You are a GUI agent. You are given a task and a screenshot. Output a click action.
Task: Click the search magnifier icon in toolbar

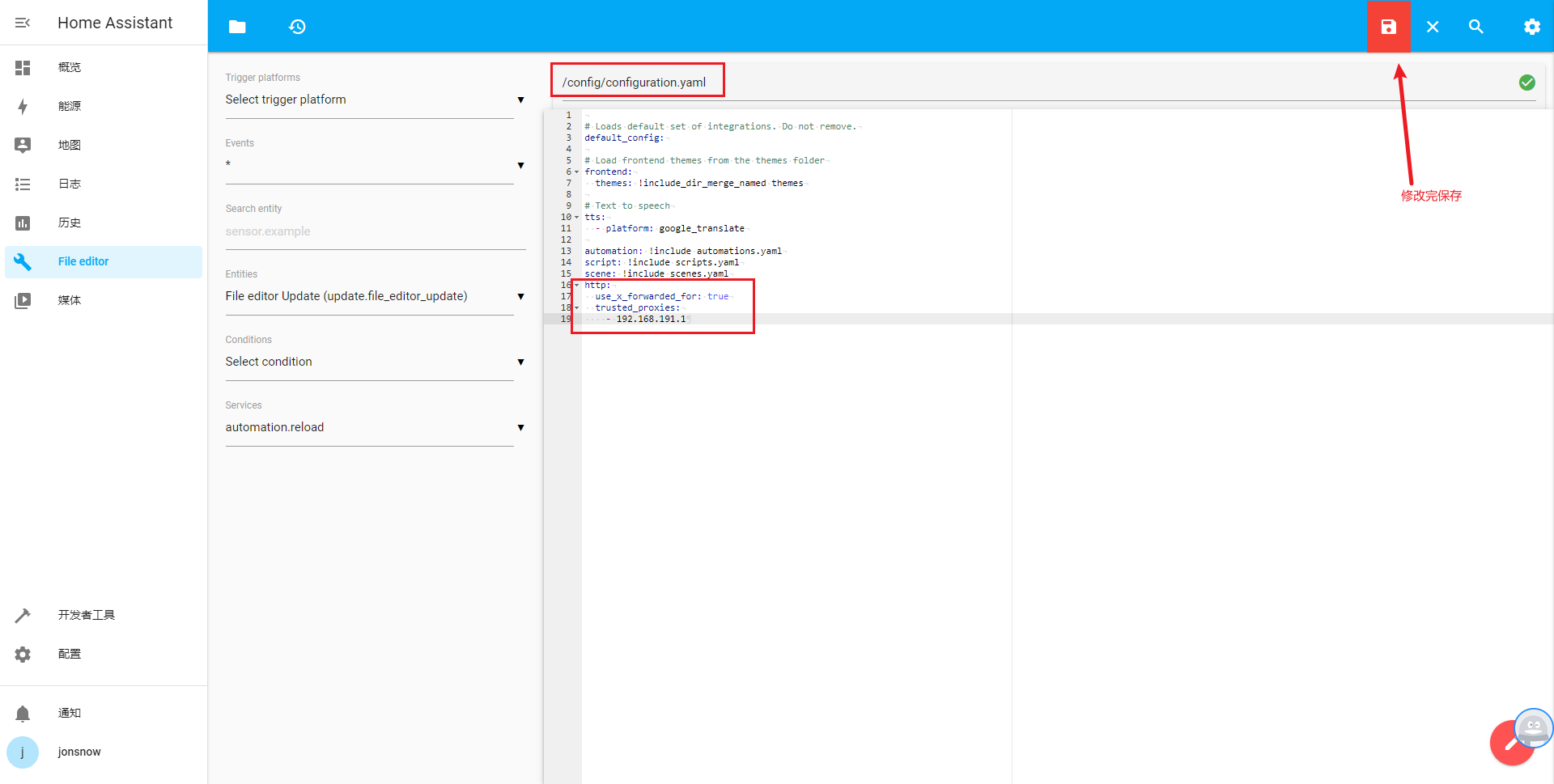tap(1475, 27)
